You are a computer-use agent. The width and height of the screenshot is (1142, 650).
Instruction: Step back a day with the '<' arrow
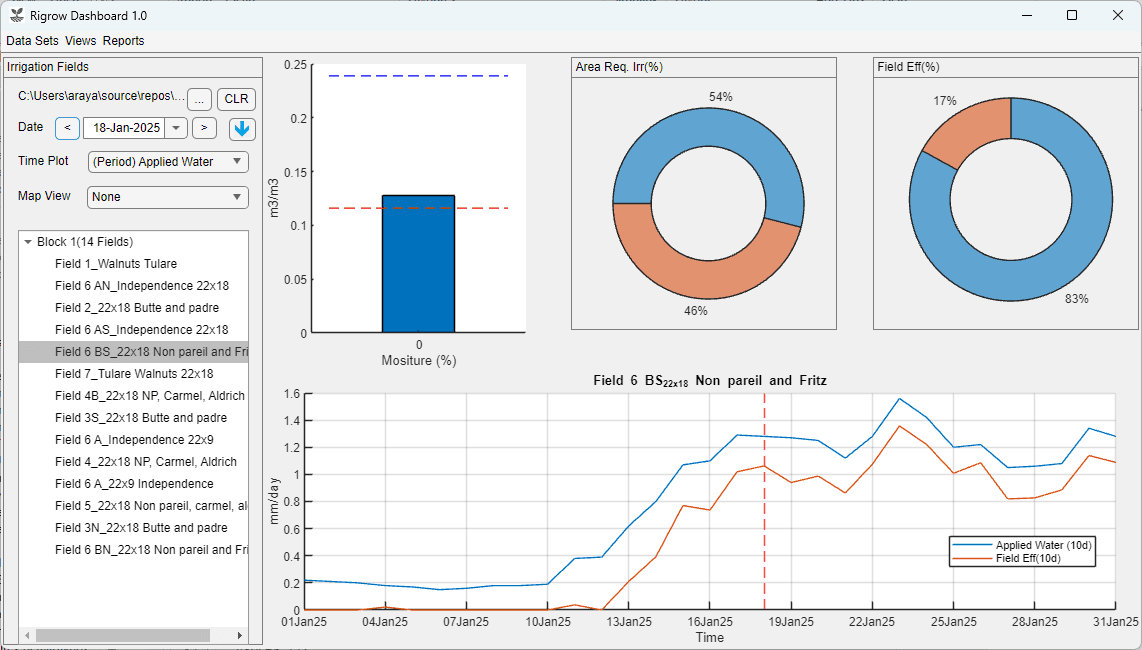tap(66, 128)
